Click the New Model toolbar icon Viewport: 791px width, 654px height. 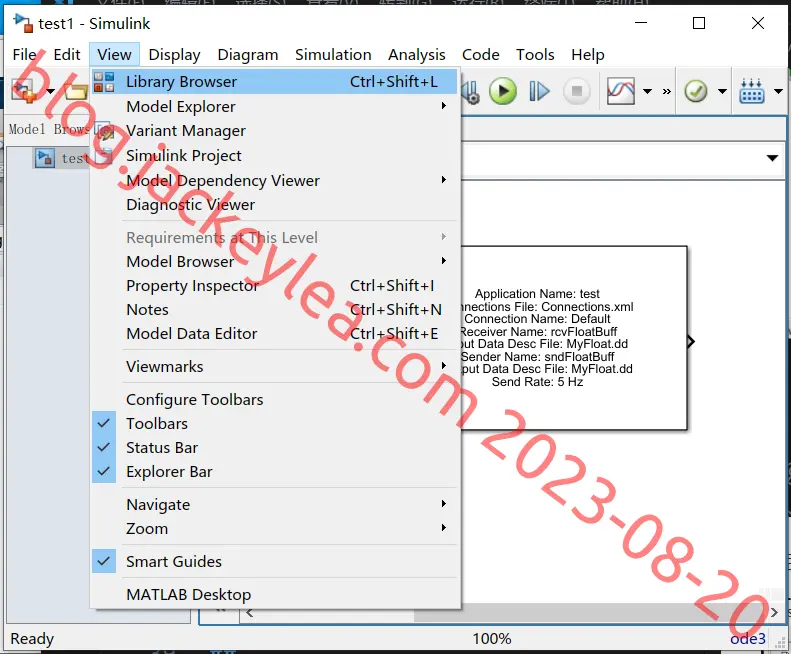coord(24,91)
